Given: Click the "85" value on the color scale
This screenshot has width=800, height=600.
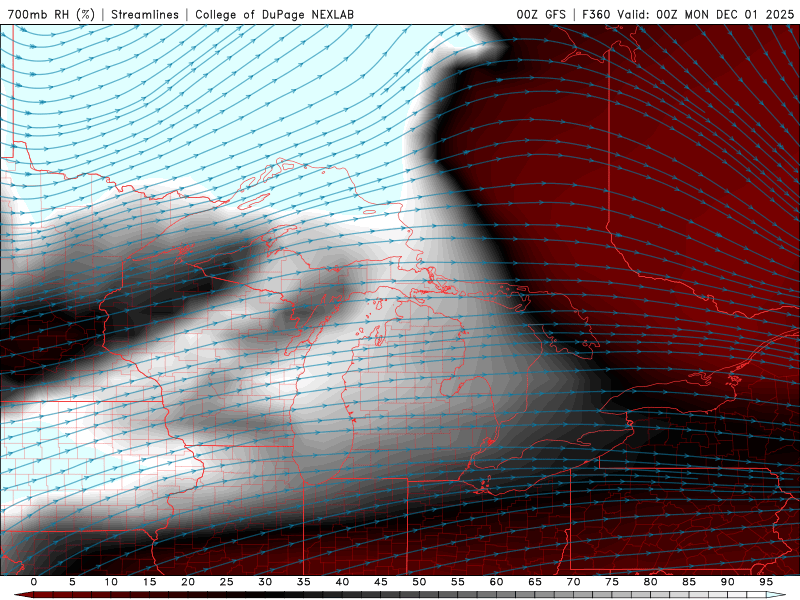Looking at the screenshot, I should click(x=689, y=582).
